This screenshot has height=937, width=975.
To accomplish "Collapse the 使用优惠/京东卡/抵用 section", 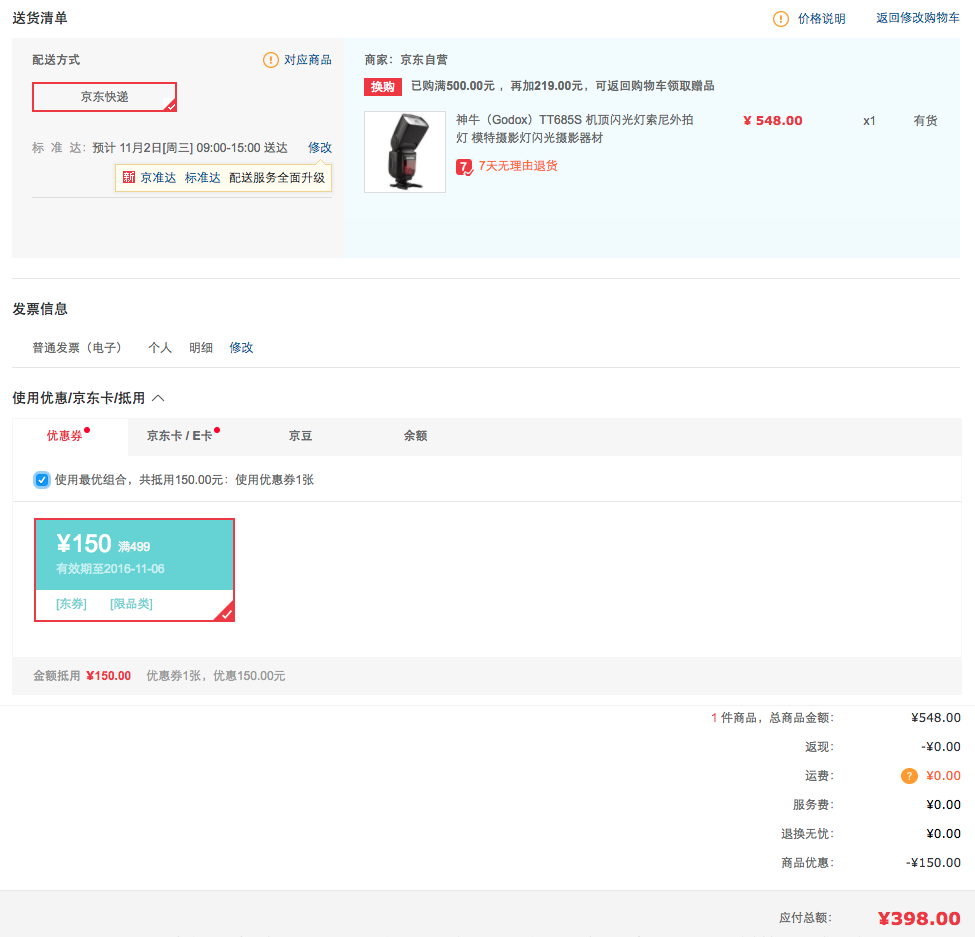I will point(158,398).
